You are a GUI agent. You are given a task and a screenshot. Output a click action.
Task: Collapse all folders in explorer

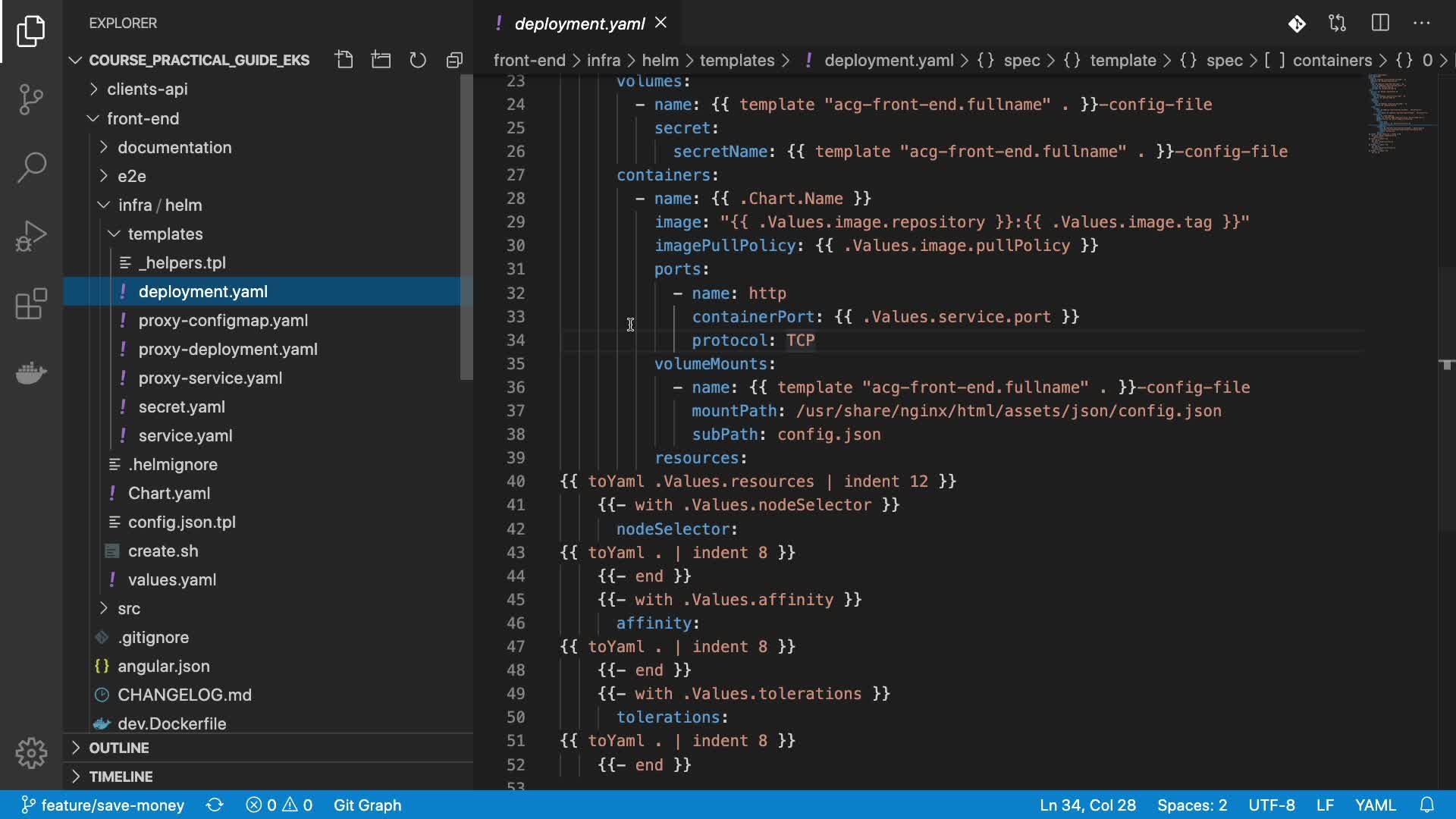pyautogui.click(x=454, y=60)
